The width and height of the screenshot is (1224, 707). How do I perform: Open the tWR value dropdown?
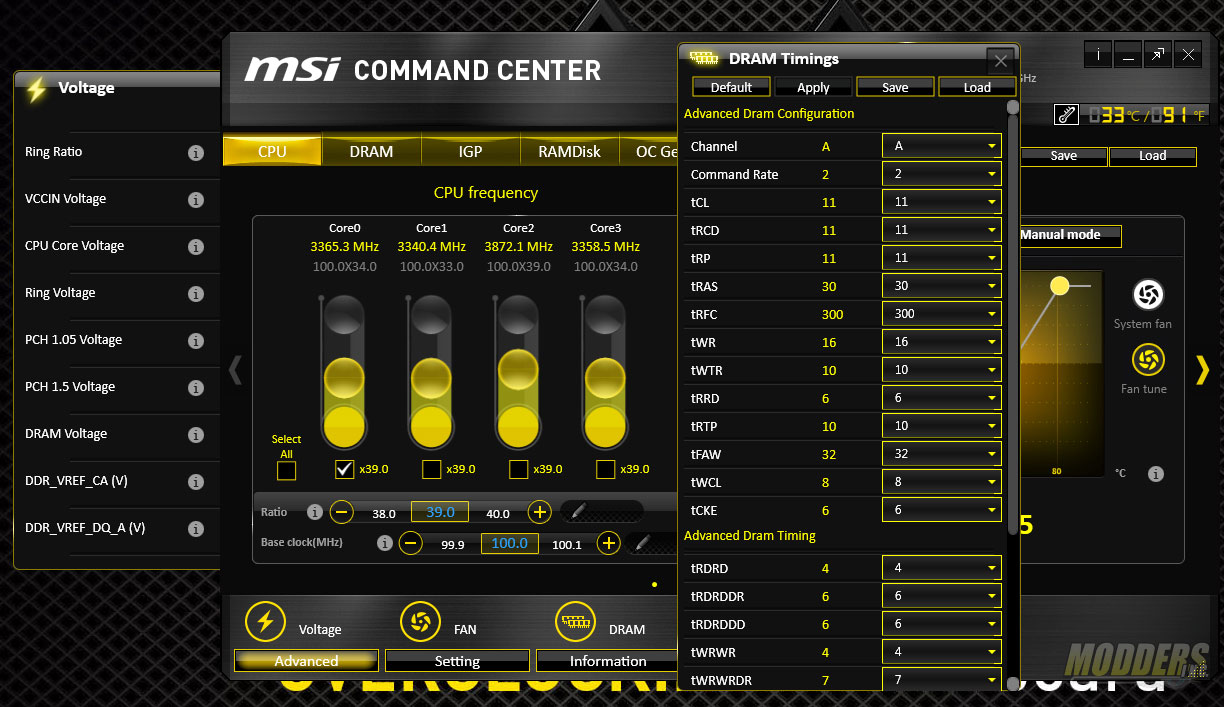[941, 342]
